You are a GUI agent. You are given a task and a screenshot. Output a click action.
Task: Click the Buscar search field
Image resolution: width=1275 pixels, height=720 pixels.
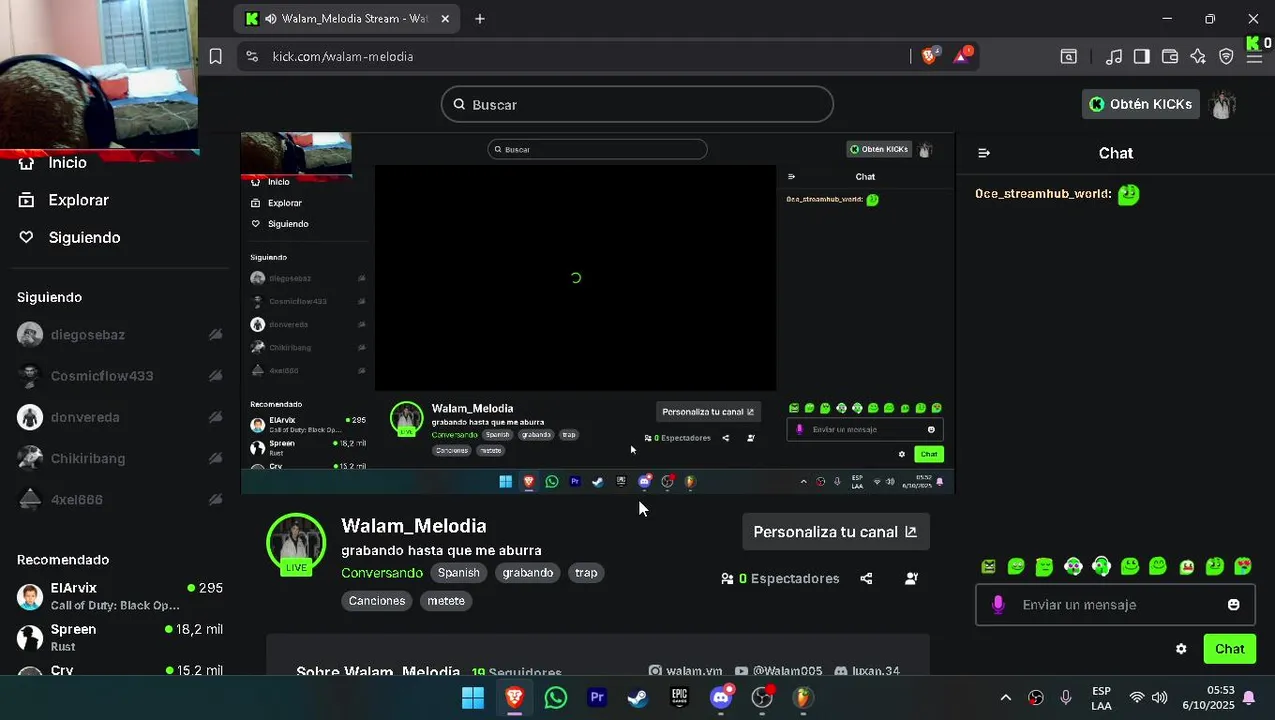click(637, 104)
